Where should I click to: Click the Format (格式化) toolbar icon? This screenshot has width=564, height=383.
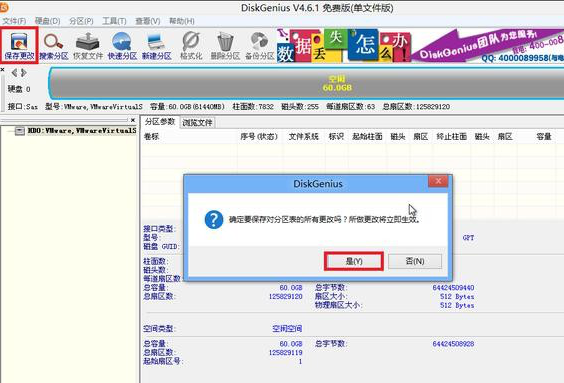point(191,46)
